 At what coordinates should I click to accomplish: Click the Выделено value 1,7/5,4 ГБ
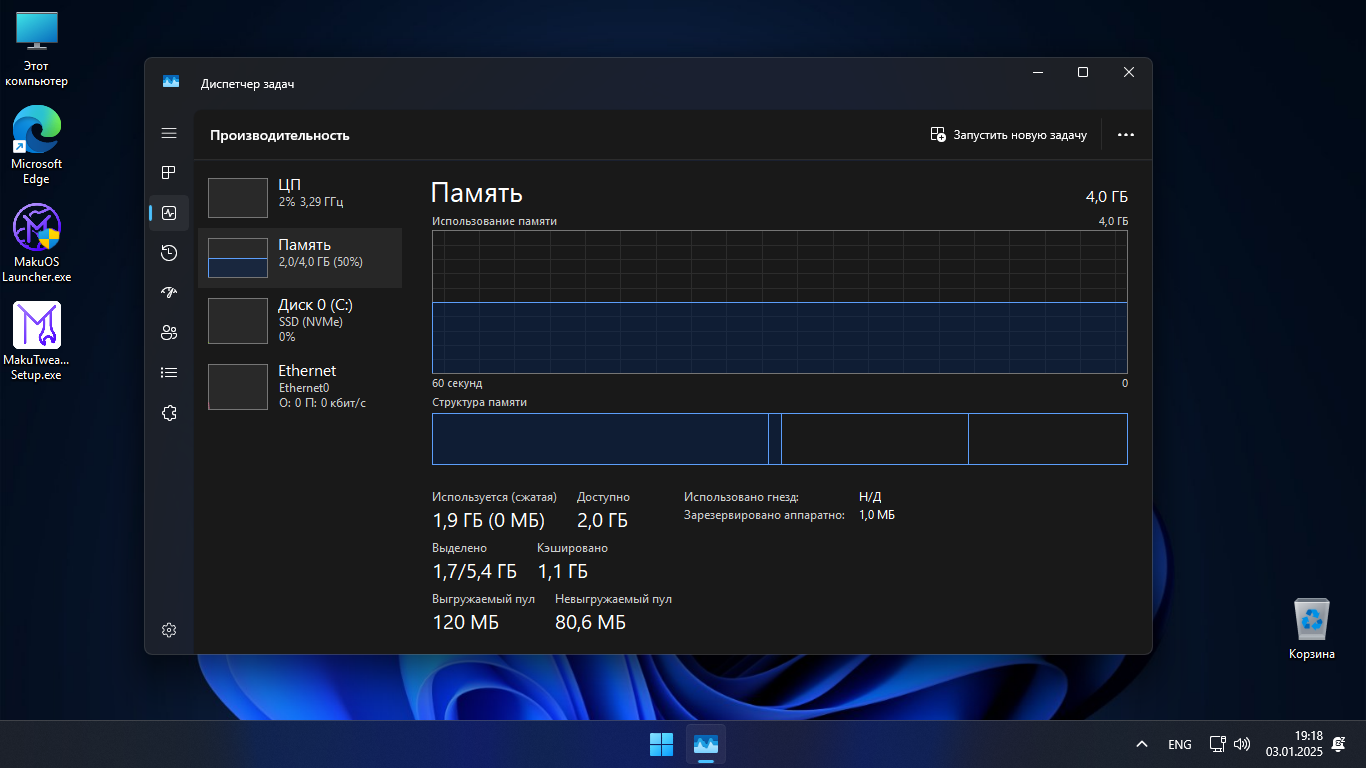pyautogui.click(x=475, y=571)
